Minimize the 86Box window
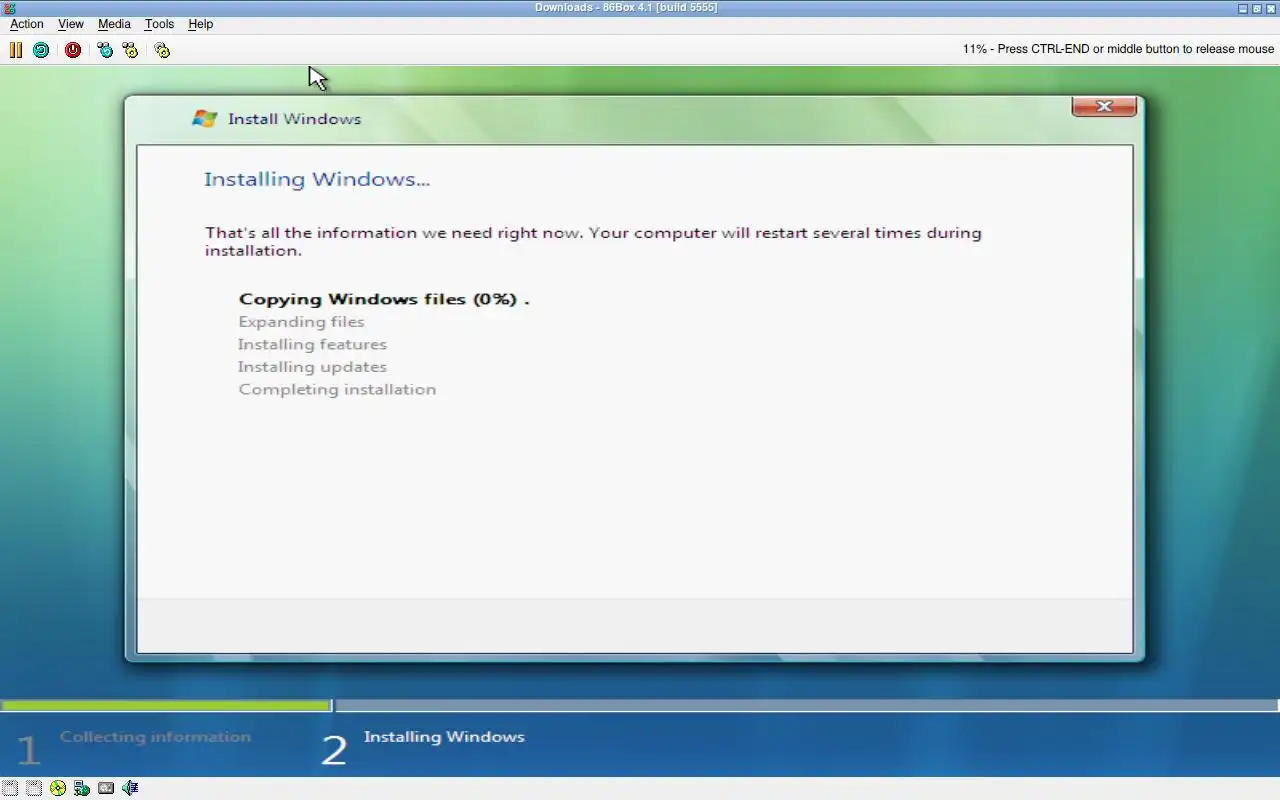The image size is (1280, 800). click(x=1243, y=8)
